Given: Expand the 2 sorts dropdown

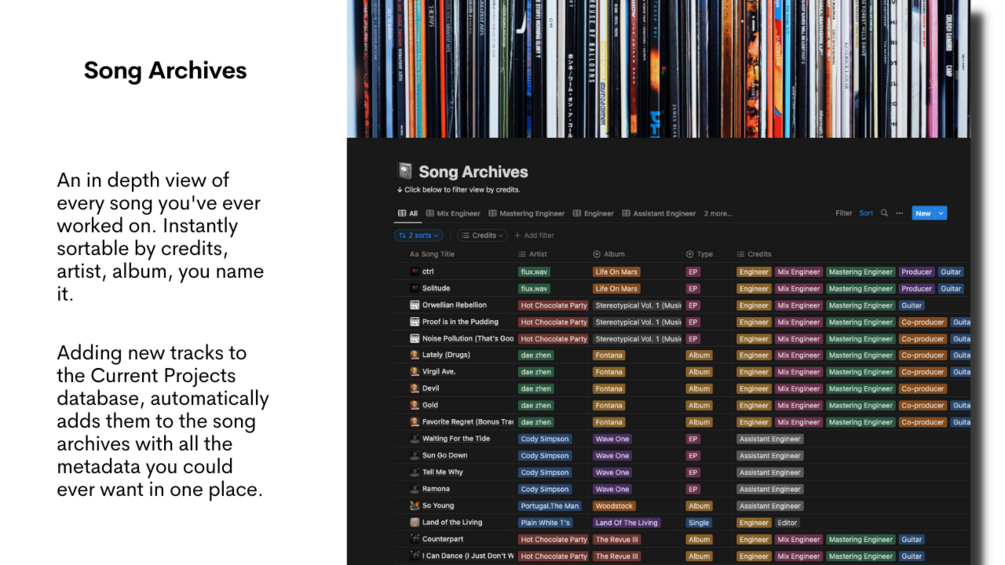Looking at the screenshot, I should click(419, 235).
